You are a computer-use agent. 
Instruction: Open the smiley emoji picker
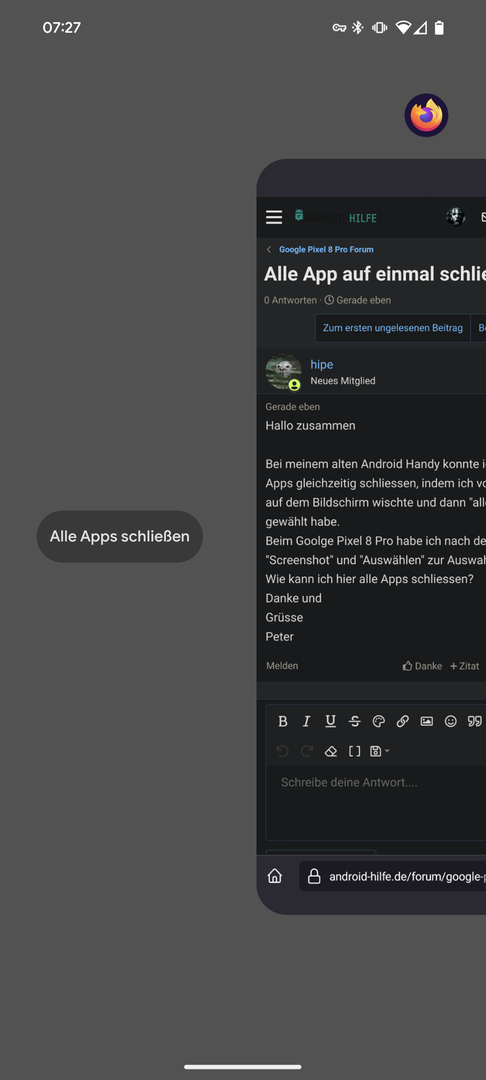(451, 721)
